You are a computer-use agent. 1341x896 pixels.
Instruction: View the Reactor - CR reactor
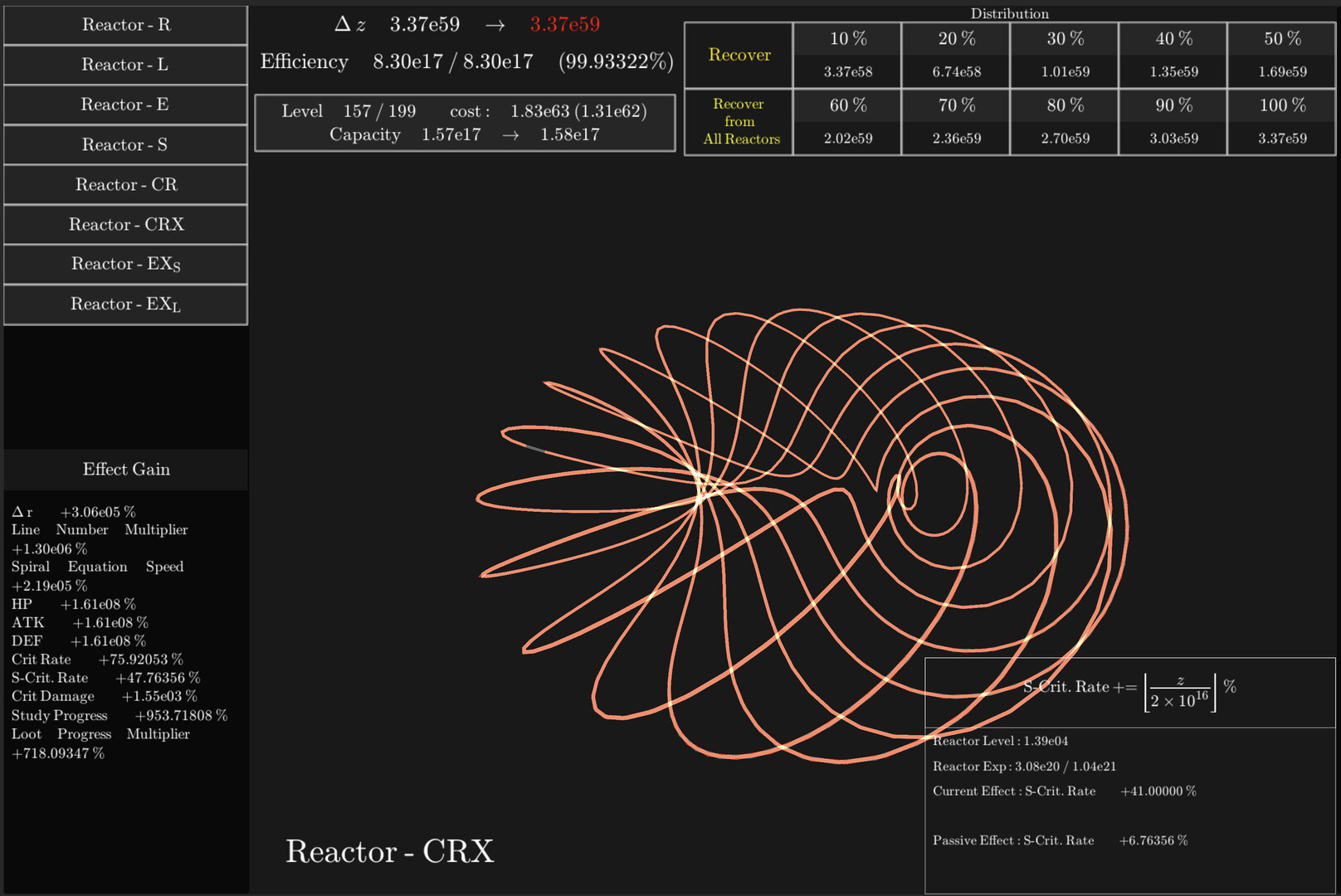(x=125, y=184)
